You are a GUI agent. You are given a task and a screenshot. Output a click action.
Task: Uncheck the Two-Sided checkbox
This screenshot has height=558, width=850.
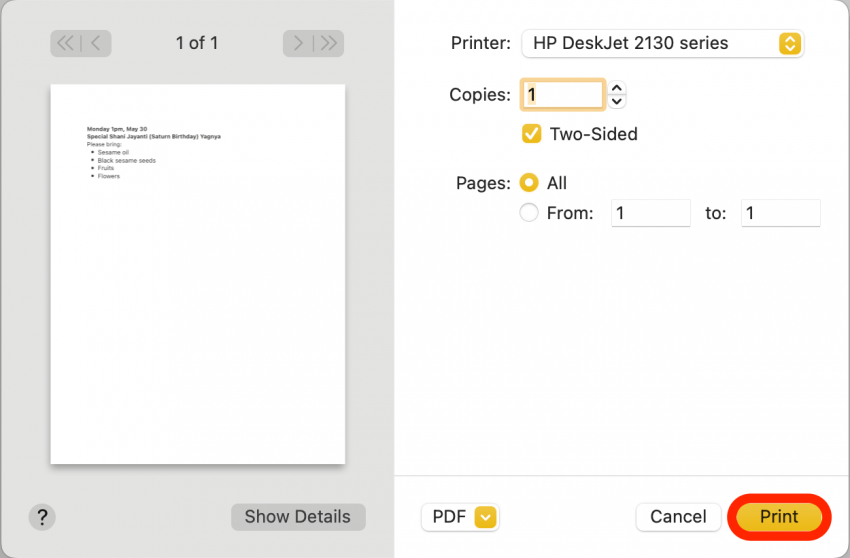click(x=532, y=134)
